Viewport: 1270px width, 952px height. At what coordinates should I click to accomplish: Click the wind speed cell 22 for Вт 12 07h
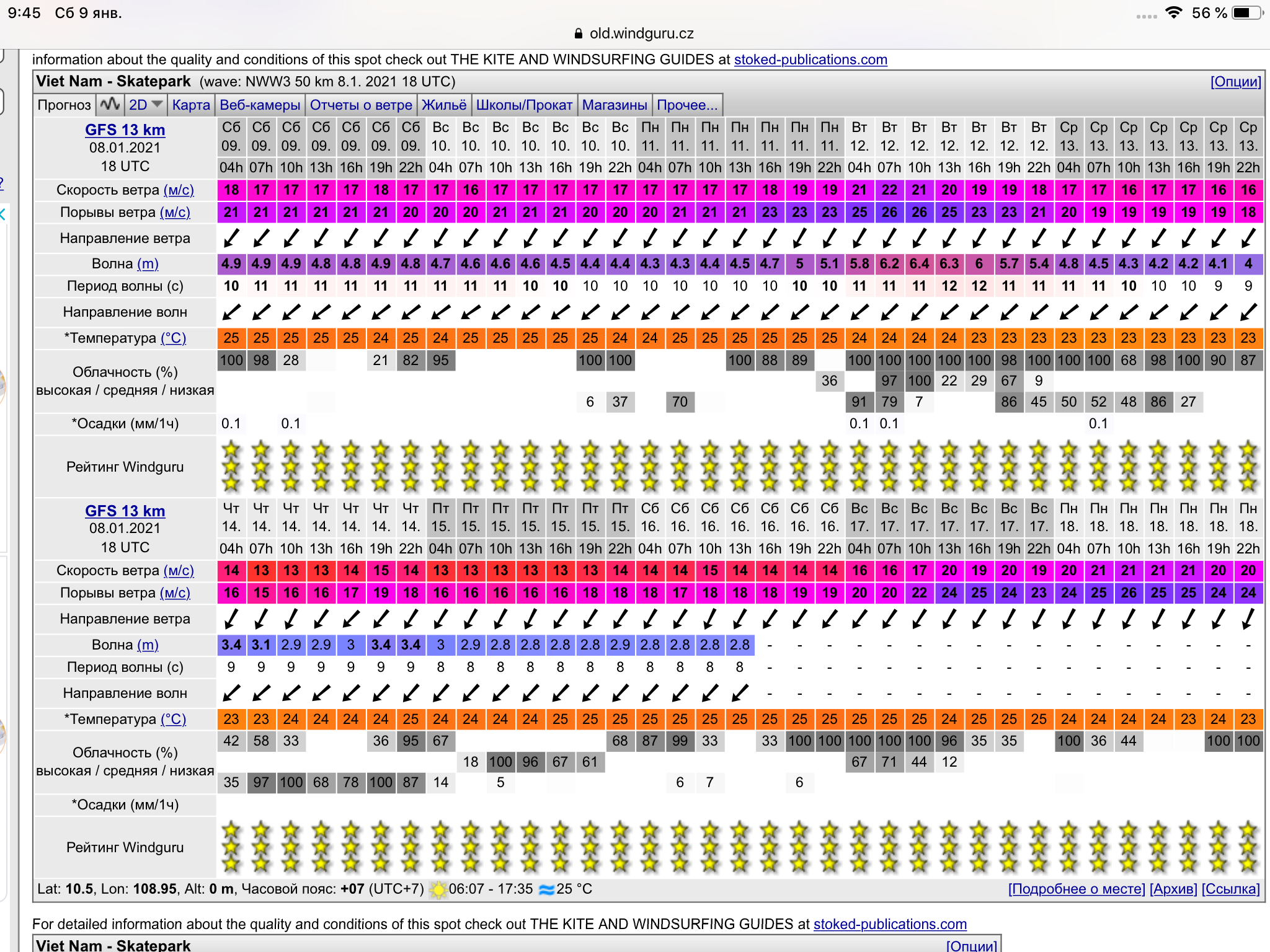click(x=889, y=190)
